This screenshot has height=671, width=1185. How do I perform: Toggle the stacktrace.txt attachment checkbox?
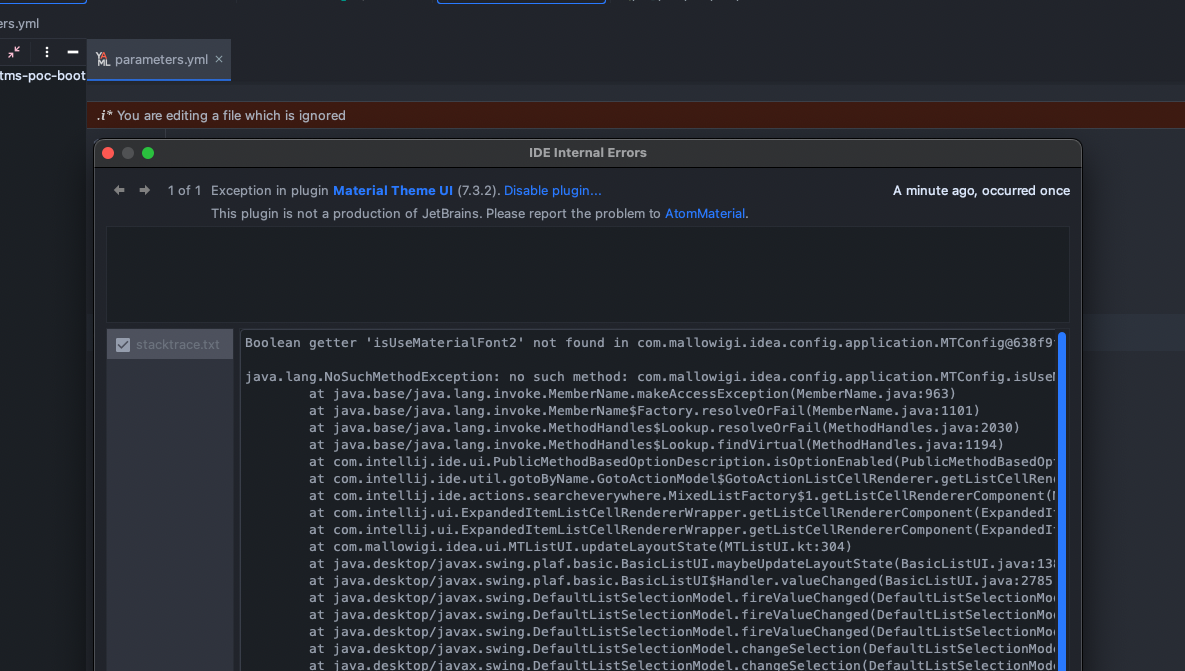[122, 343]
